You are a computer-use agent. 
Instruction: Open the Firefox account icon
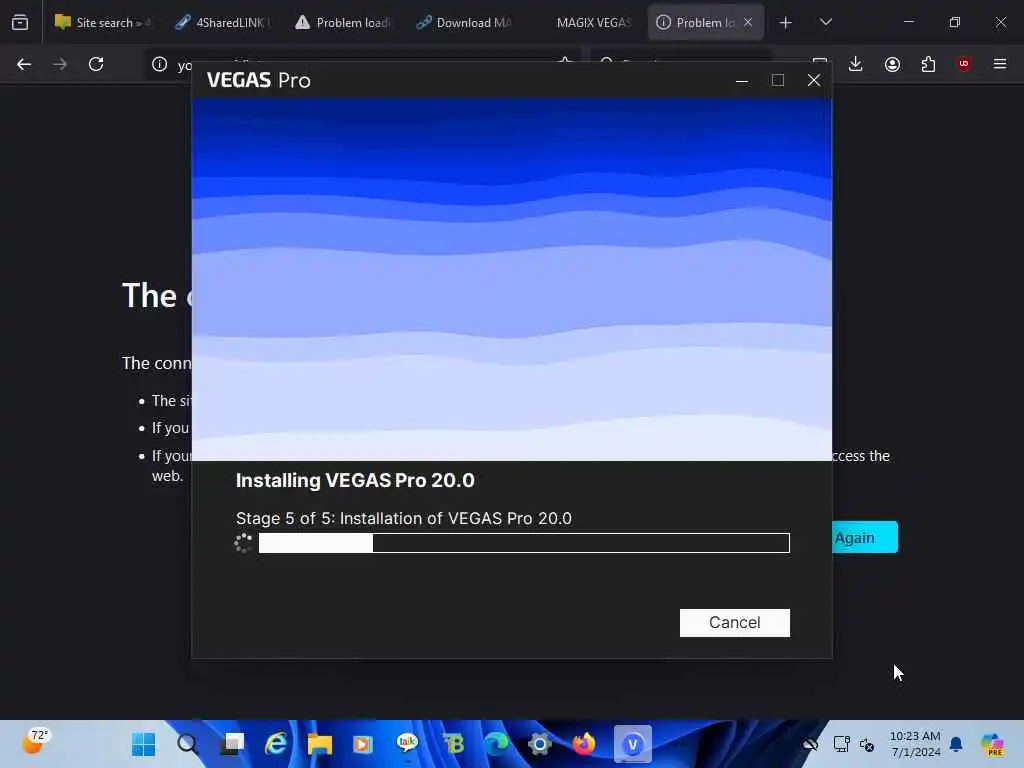[x=892, y=64]
